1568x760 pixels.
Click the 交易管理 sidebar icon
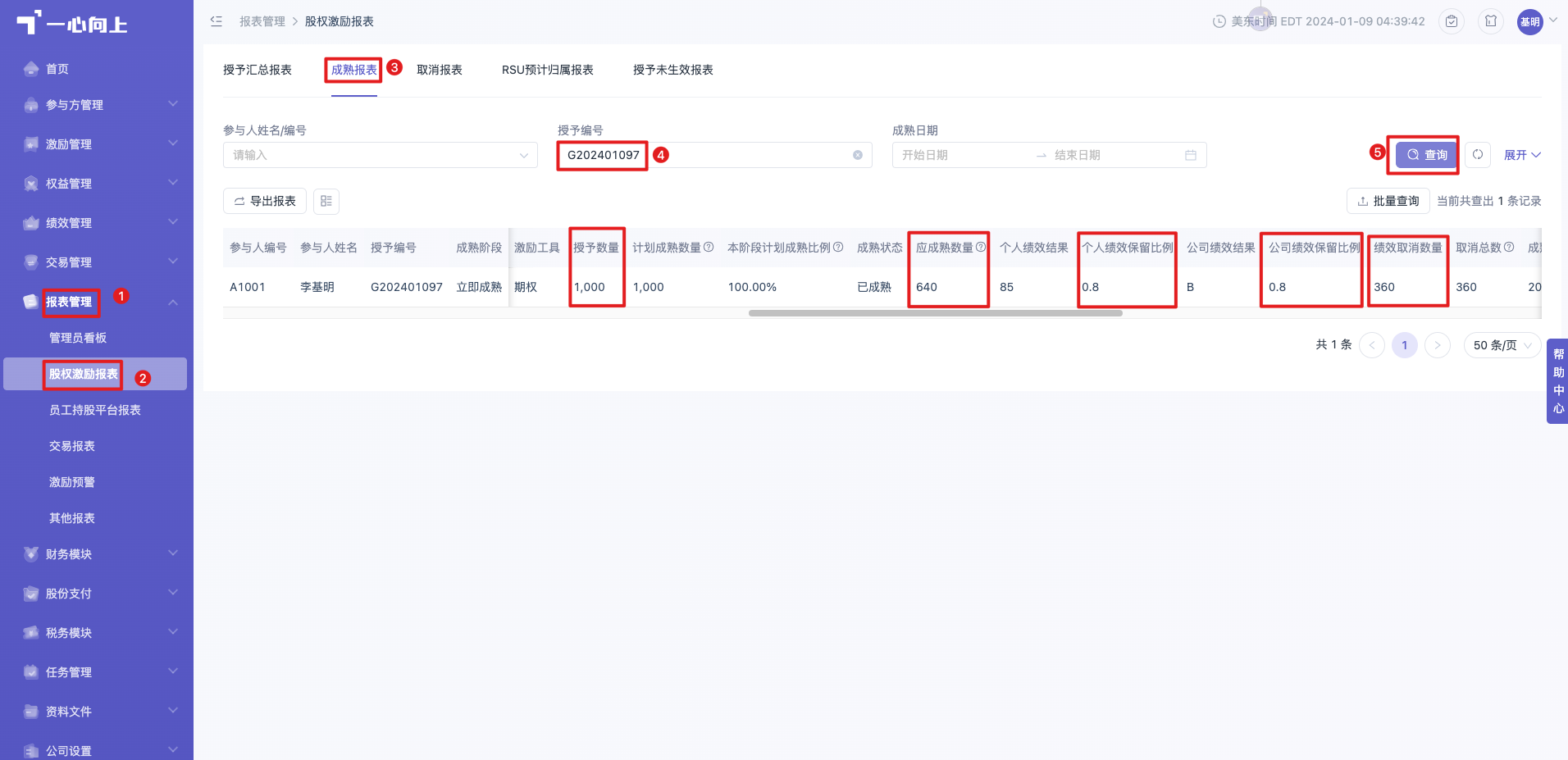pos(31,262)
